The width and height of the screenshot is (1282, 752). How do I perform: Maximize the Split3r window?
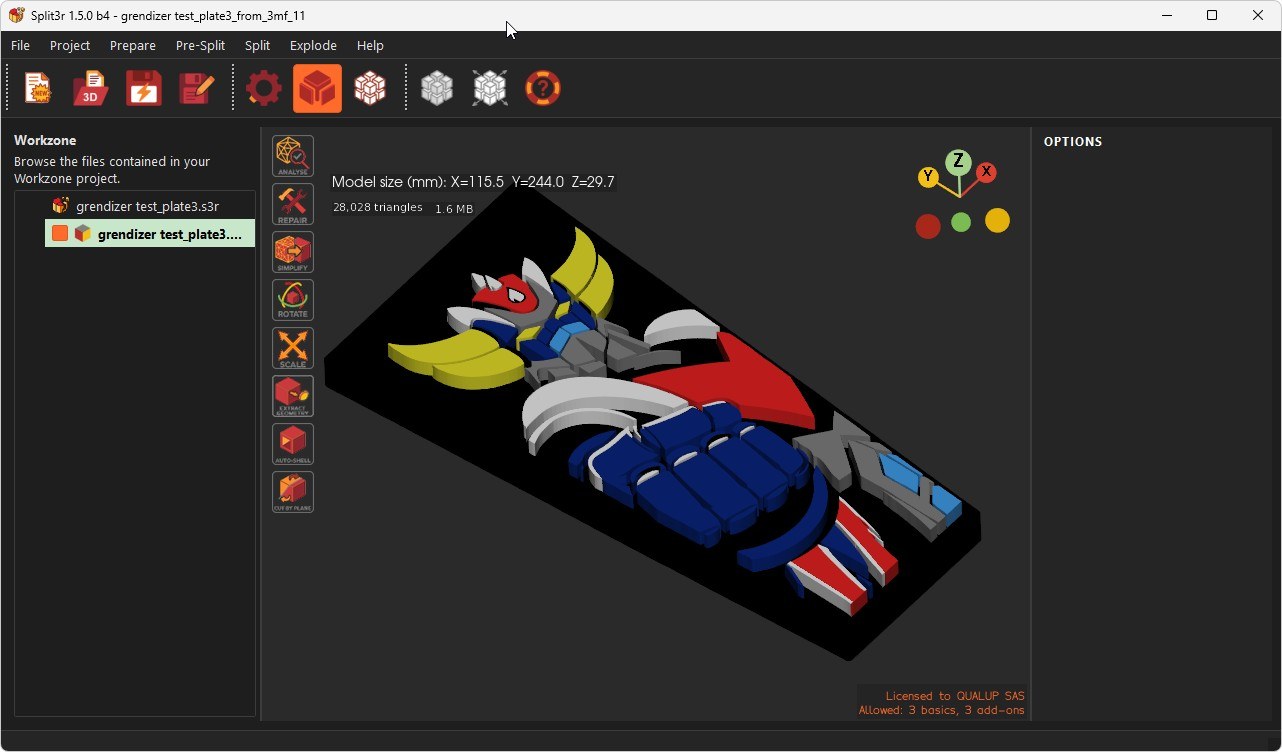1212,15
